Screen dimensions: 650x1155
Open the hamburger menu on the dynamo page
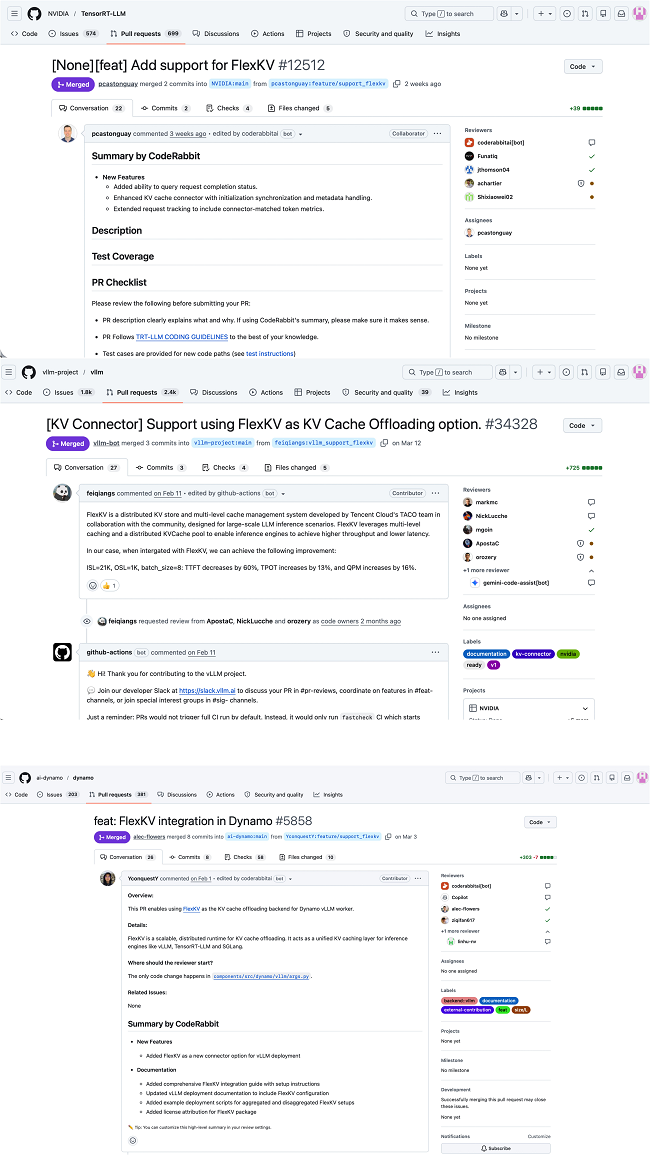(x=9, y=778)
